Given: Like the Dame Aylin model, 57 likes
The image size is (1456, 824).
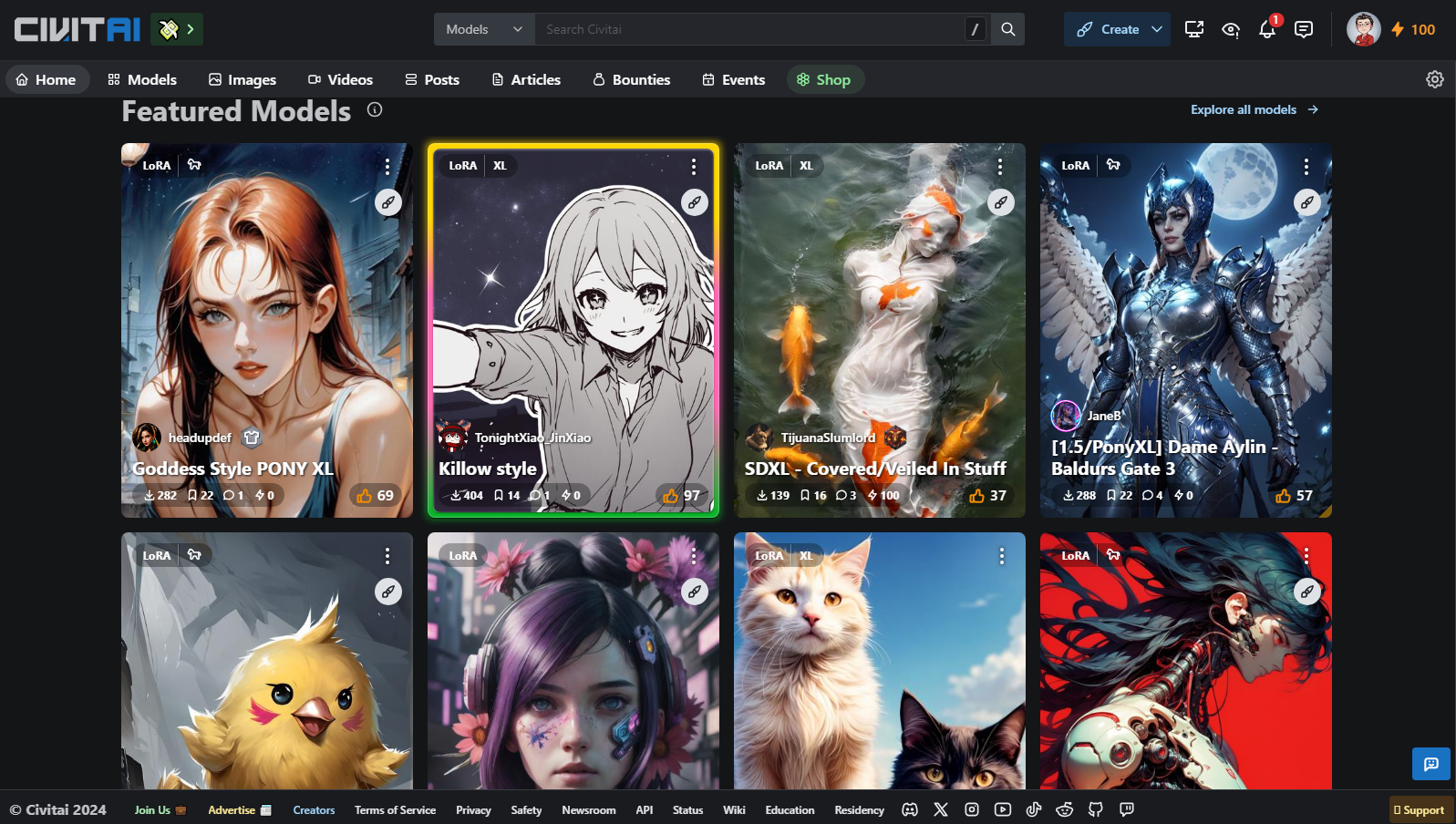Looking at the screenshot, I should tap(1295, 495).
